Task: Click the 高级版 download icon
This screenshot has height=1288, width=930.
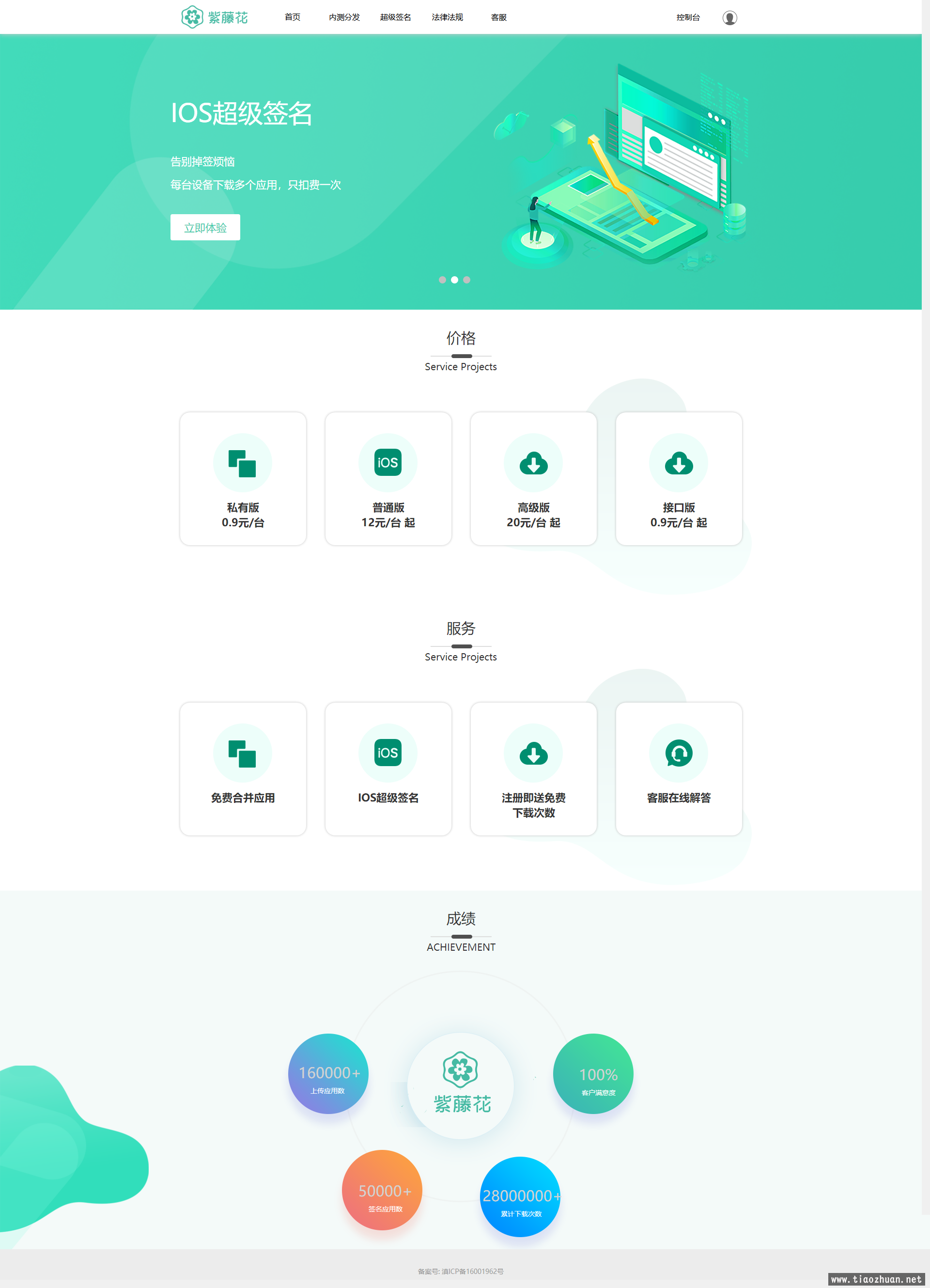Action: [x=535, y=462]
